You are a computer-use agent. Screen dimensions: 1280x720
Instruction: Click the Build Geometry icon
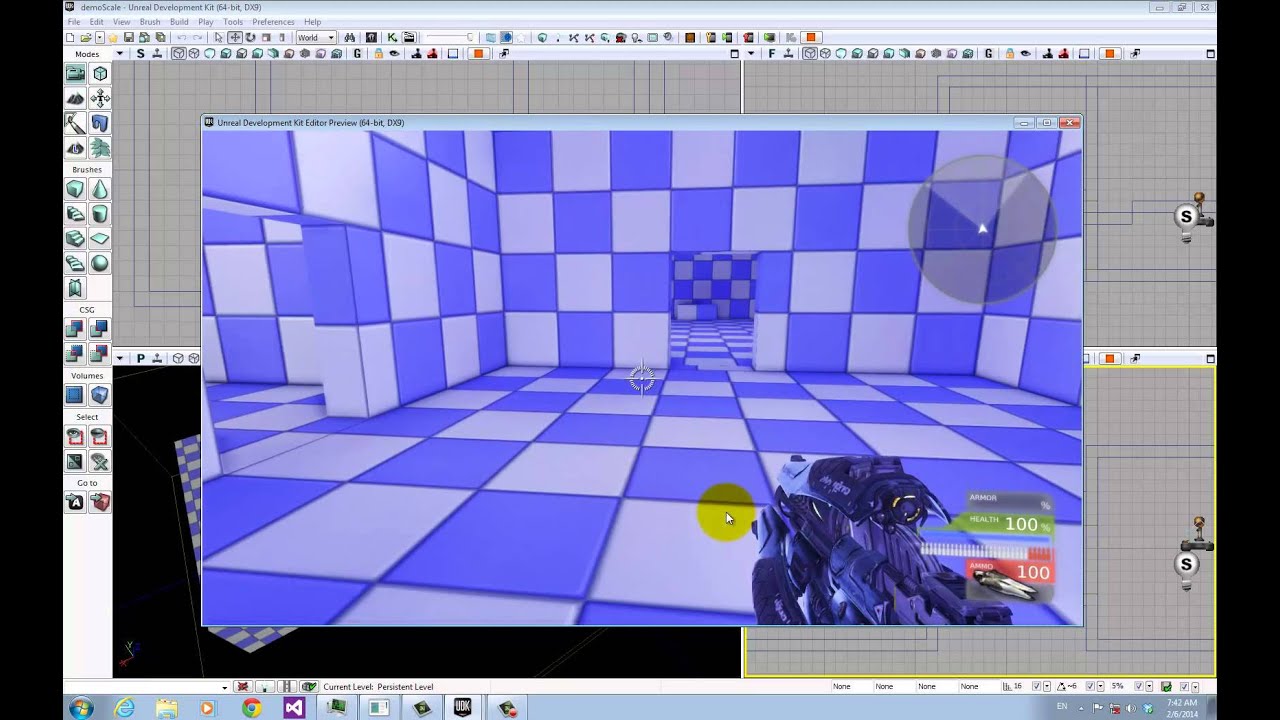point(542,38)
